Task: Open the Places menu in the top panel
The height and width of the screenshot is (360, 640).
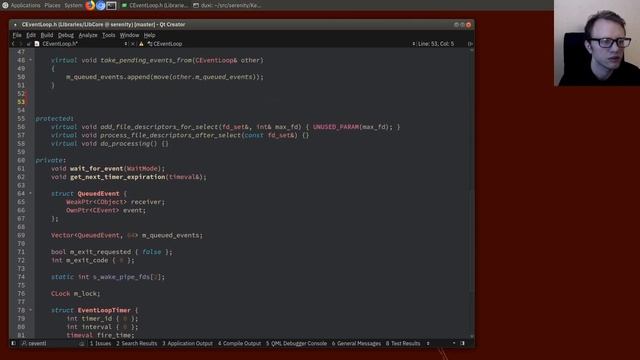Action: (x=52, y=5)
